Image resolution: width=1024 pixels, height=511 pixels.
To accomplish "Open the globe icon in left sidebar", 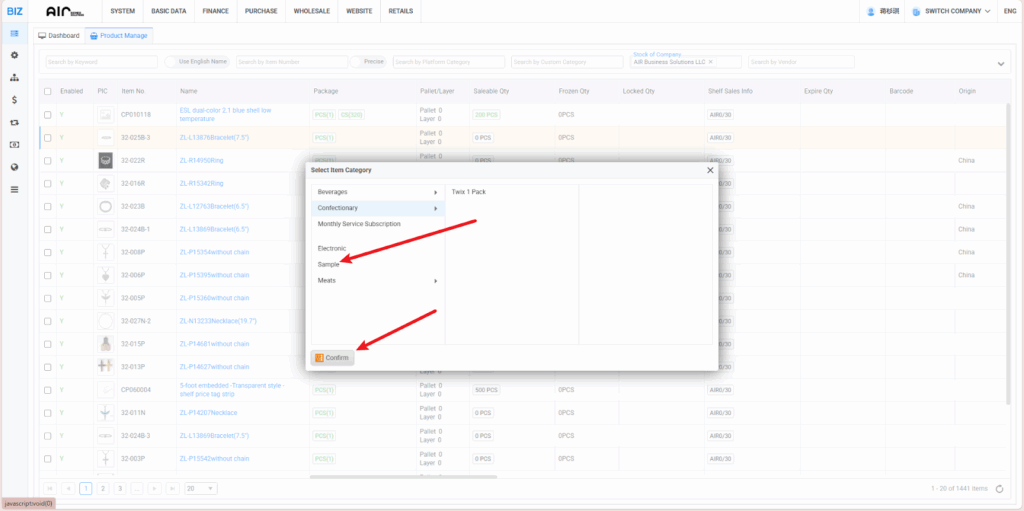I will tap(14, 166).
